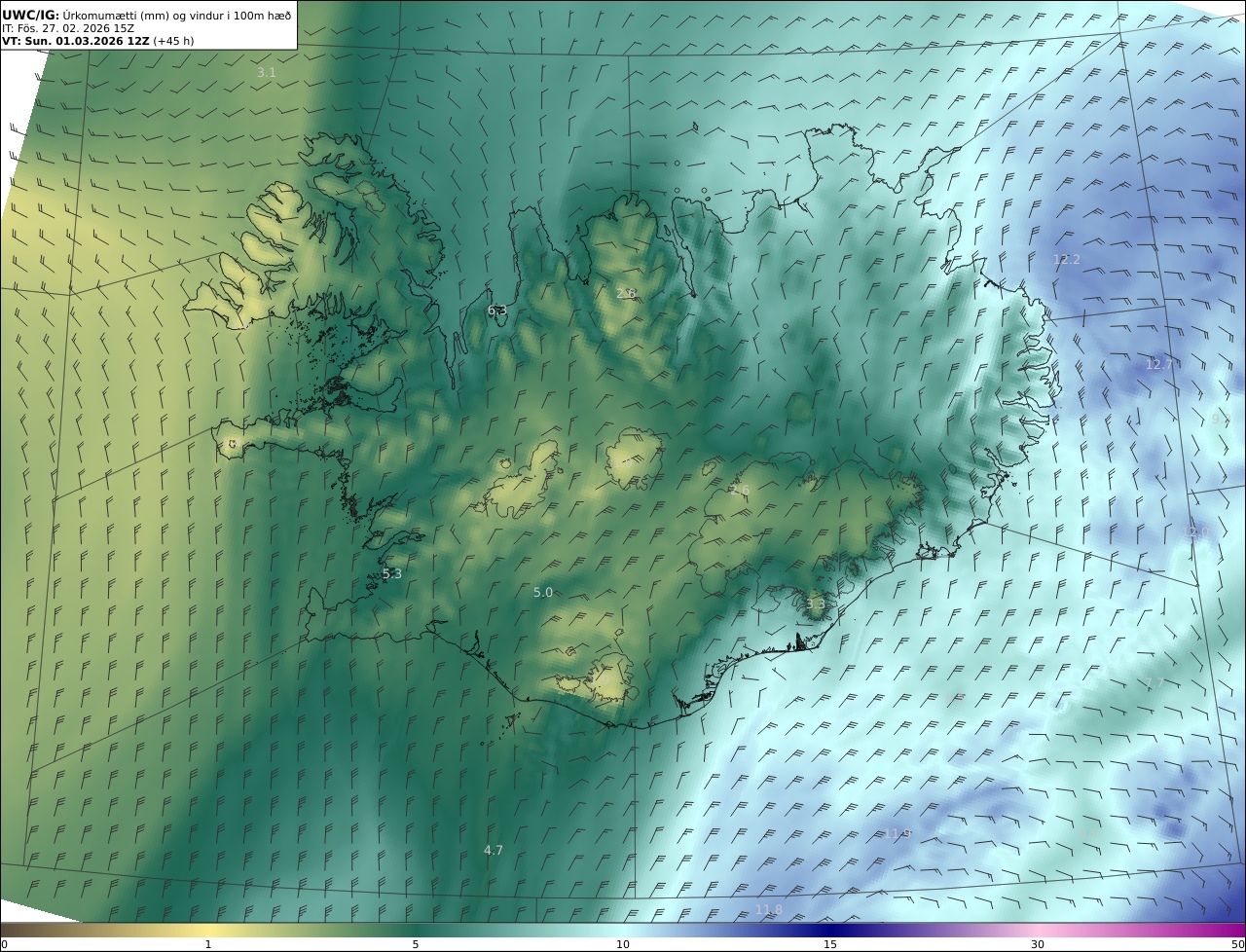Click the 11.8 precipitation value
Image resolution: width=1246 pixels, height=952 pixels.
click(x=768, y=910)
